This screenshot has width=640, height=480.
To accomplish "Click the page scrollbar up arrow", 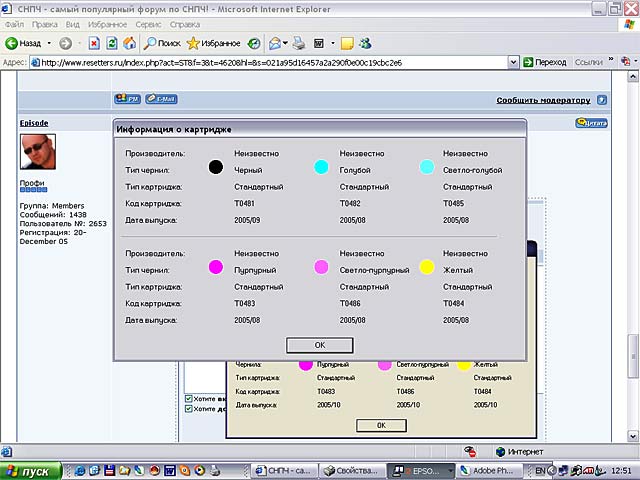I will [633, 76].
